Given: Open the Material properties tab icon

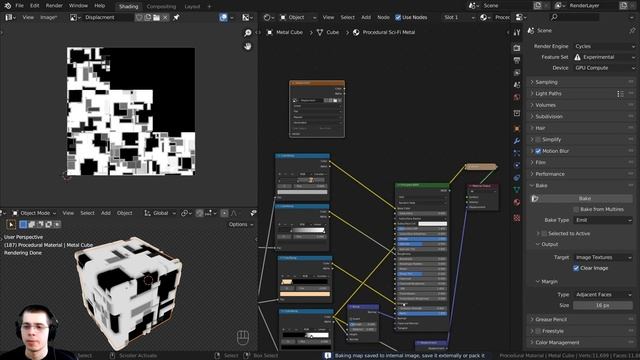Looking at the screenshot, I should click(517, 202).
